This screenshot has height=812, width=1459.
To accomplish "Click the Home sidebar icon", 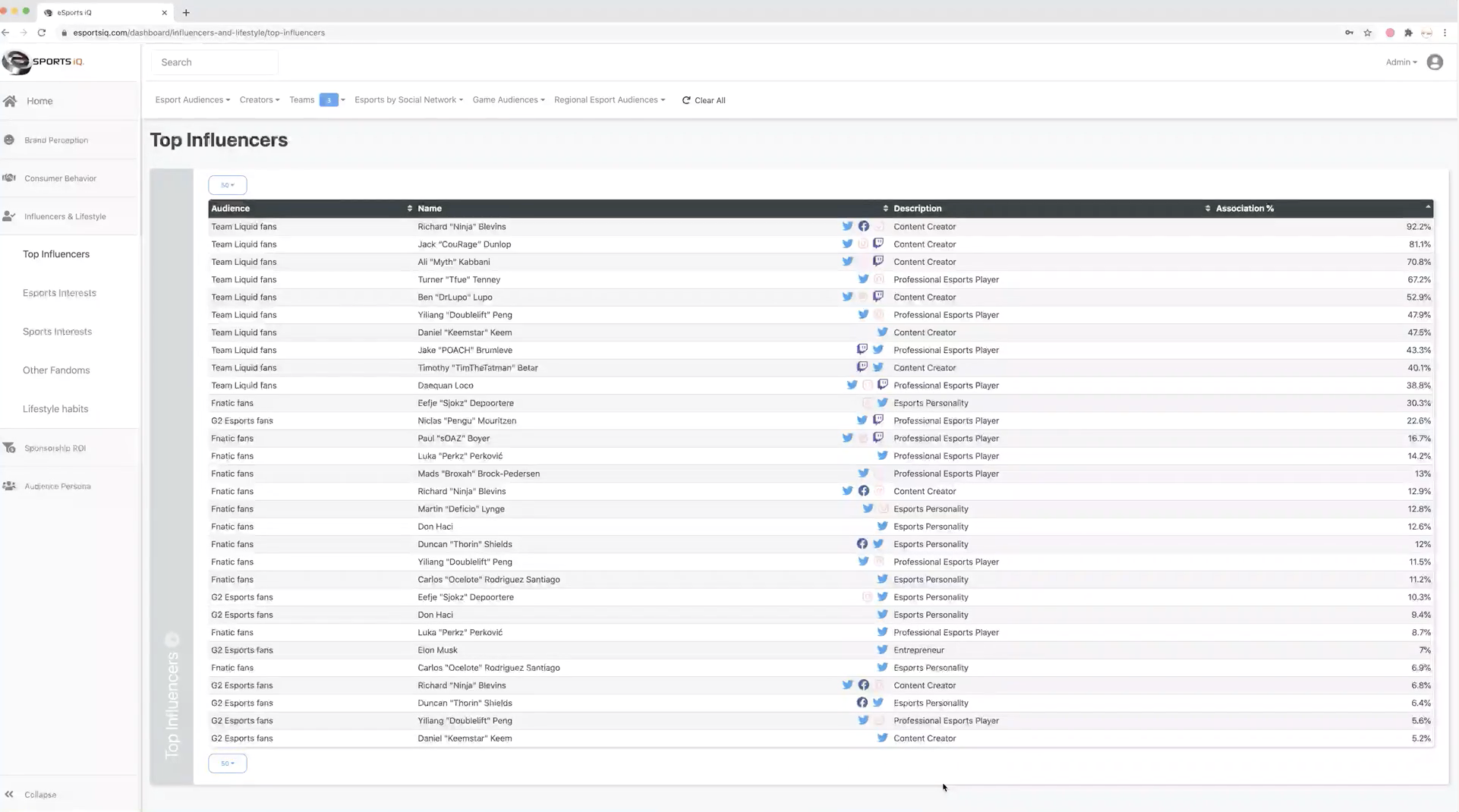I will 10,101.
